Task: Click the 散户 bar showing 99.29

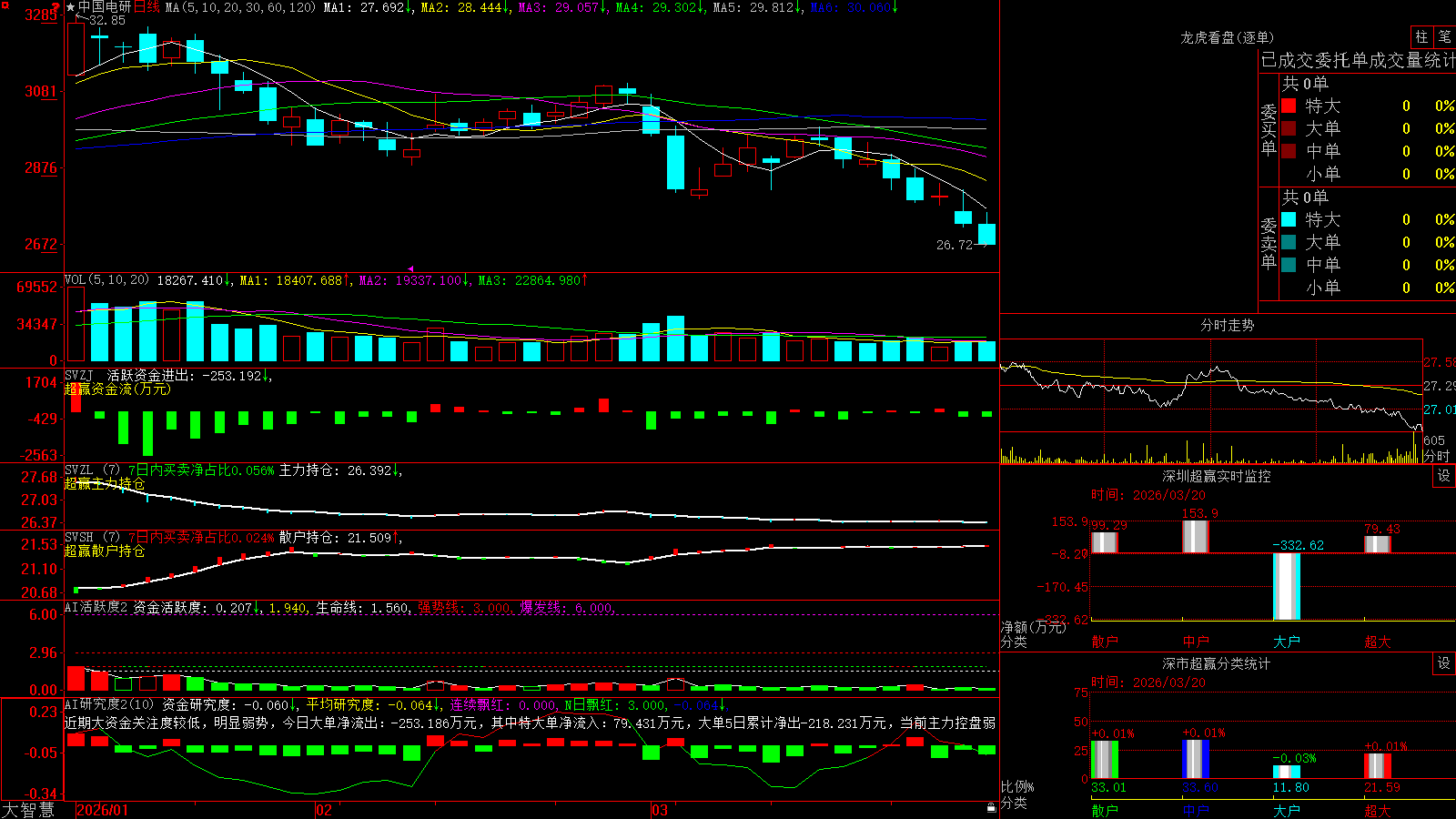Action: (x=1104, y=542)
